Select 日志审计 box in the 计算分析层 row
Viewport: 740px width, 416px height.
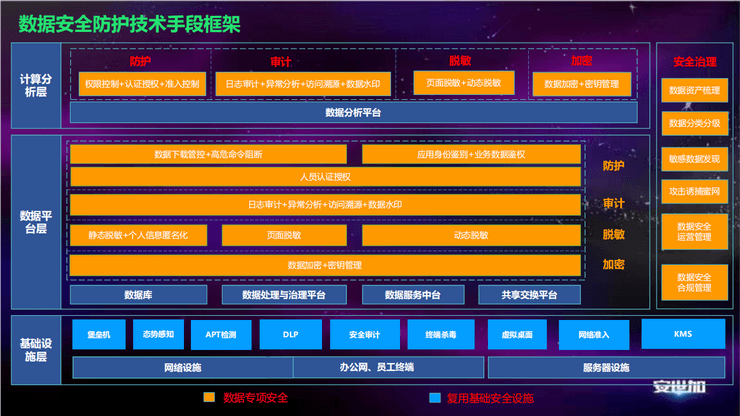(x=303, y=84)
